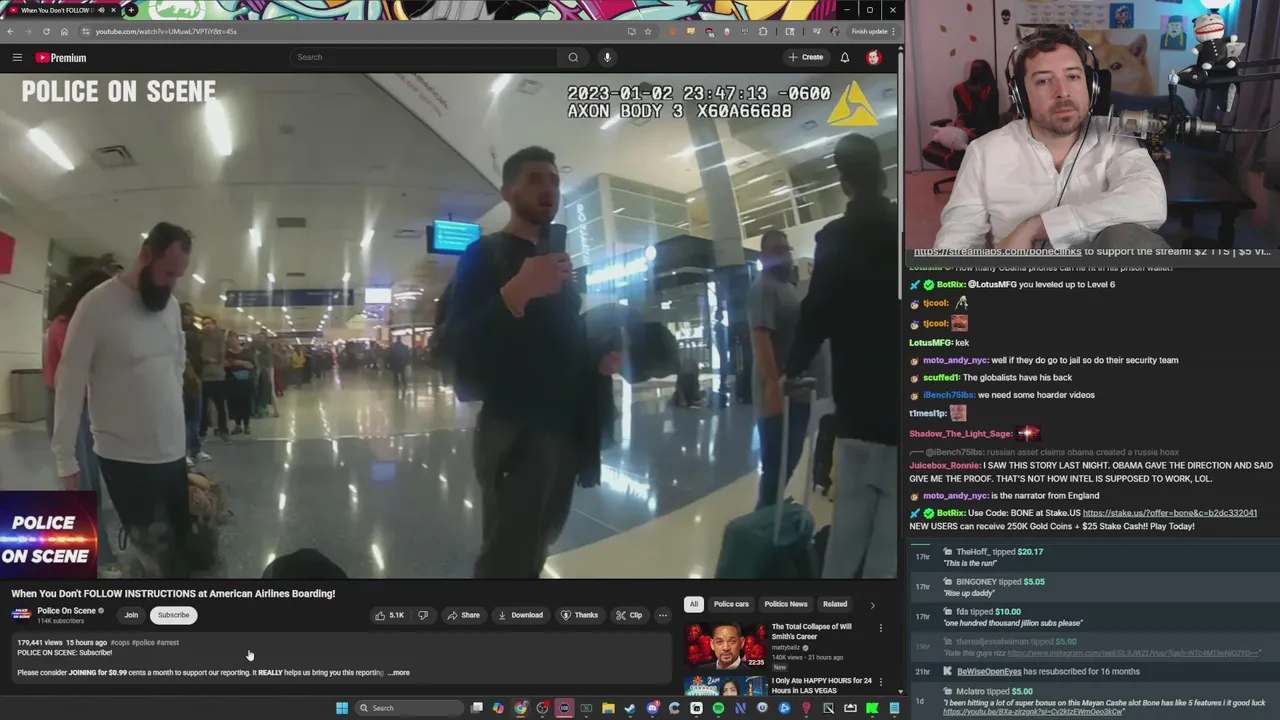Select the All filter chip
Viewport: 1280px width, 720px height.
693,604
